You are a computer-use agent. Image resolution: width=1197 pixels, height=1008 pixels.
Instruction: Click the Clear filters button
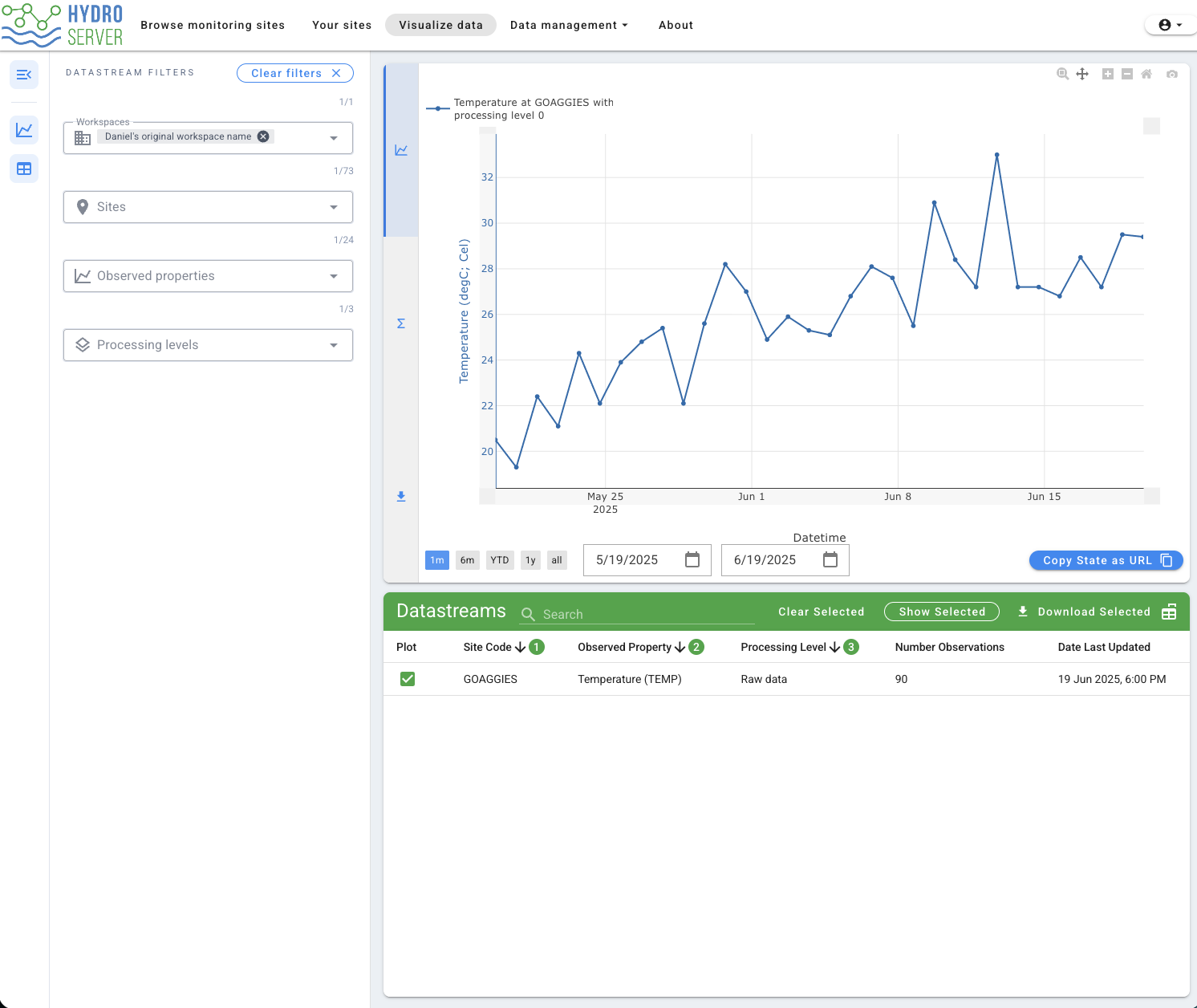295,73
